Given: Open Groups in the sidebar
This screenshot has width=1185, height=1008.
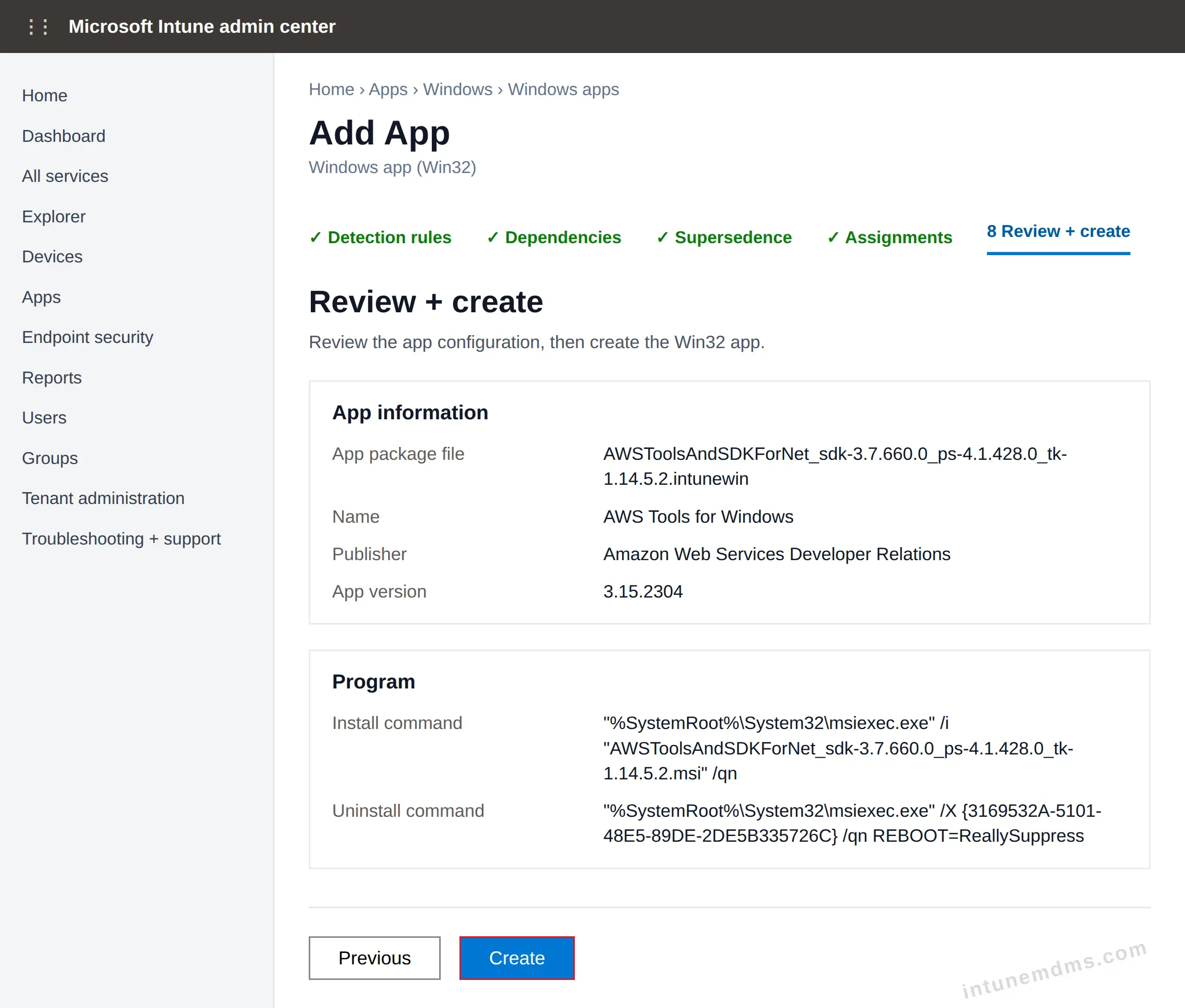Looking at the screenshot, I should (x=50, y=458).
